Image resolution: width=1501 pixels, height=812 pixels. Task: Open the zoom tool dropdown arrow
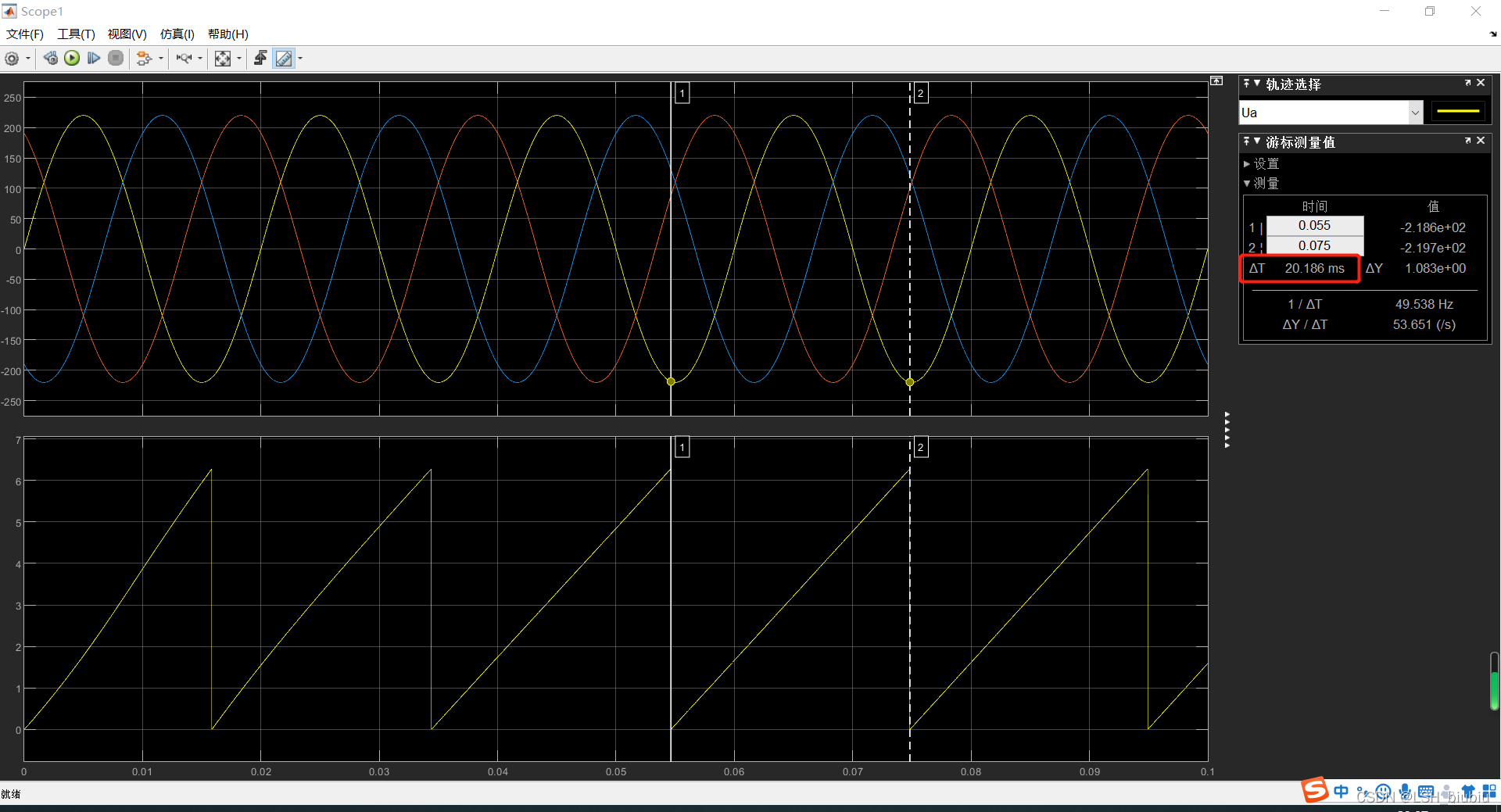(x=200, y=59)
